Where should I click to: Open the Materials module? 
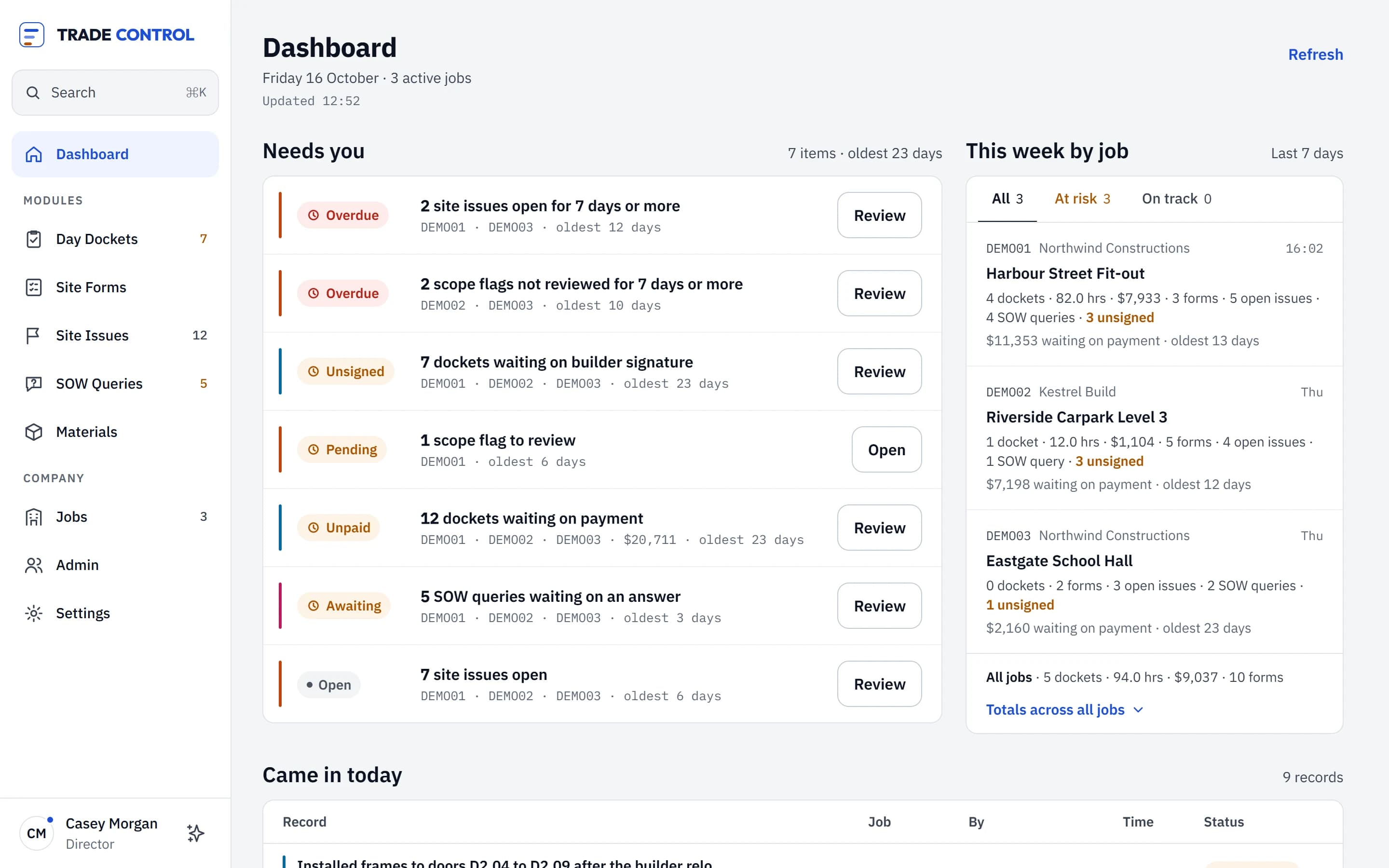pyautogui.click(x=115, y=432)
